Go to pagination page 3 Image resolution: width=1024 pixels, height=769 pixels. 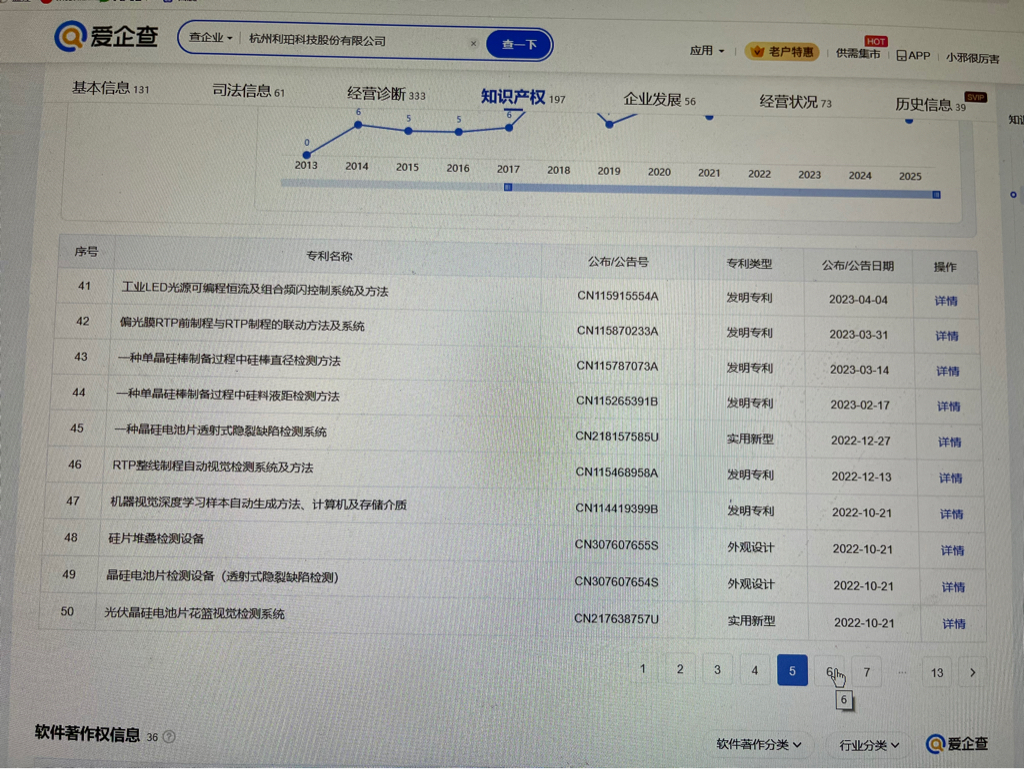717,670
